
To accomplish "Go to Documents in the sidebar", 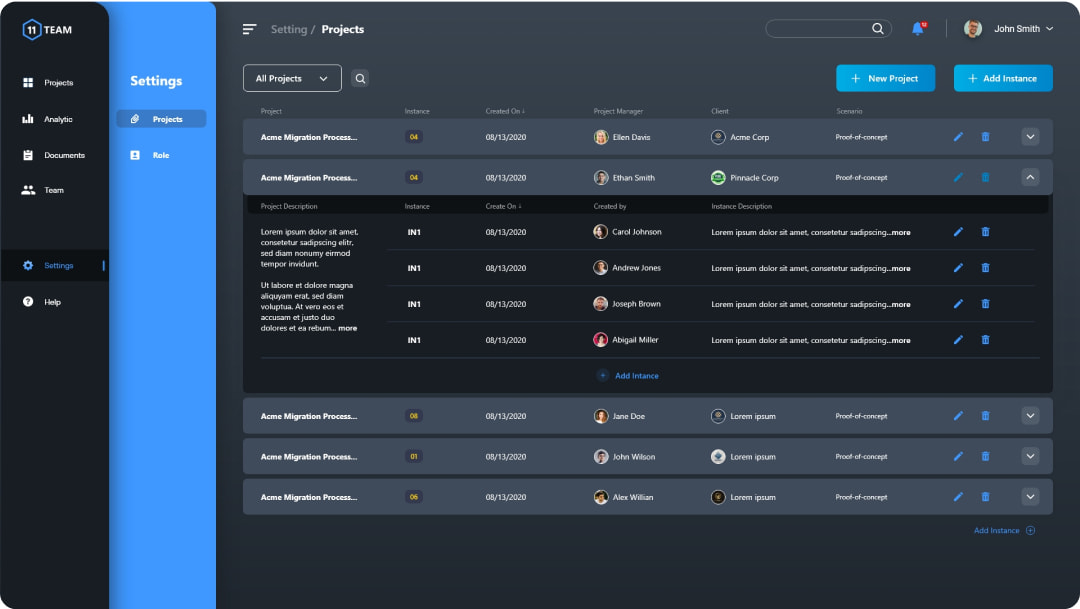I will [63, 155].
